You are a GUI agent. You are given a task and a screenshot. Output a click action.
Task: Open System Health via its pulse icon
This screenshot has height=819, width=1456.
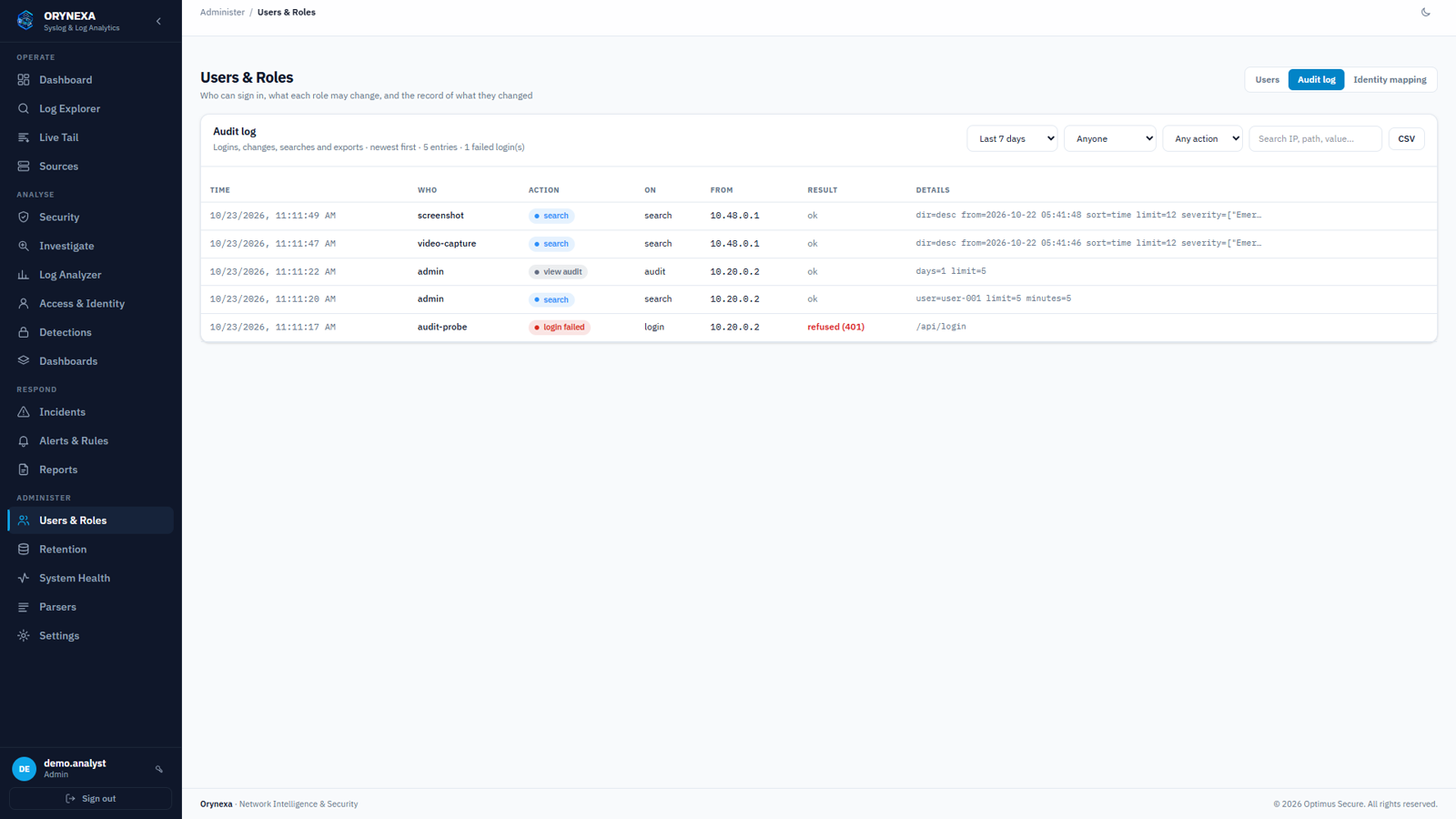pos(24,578)
